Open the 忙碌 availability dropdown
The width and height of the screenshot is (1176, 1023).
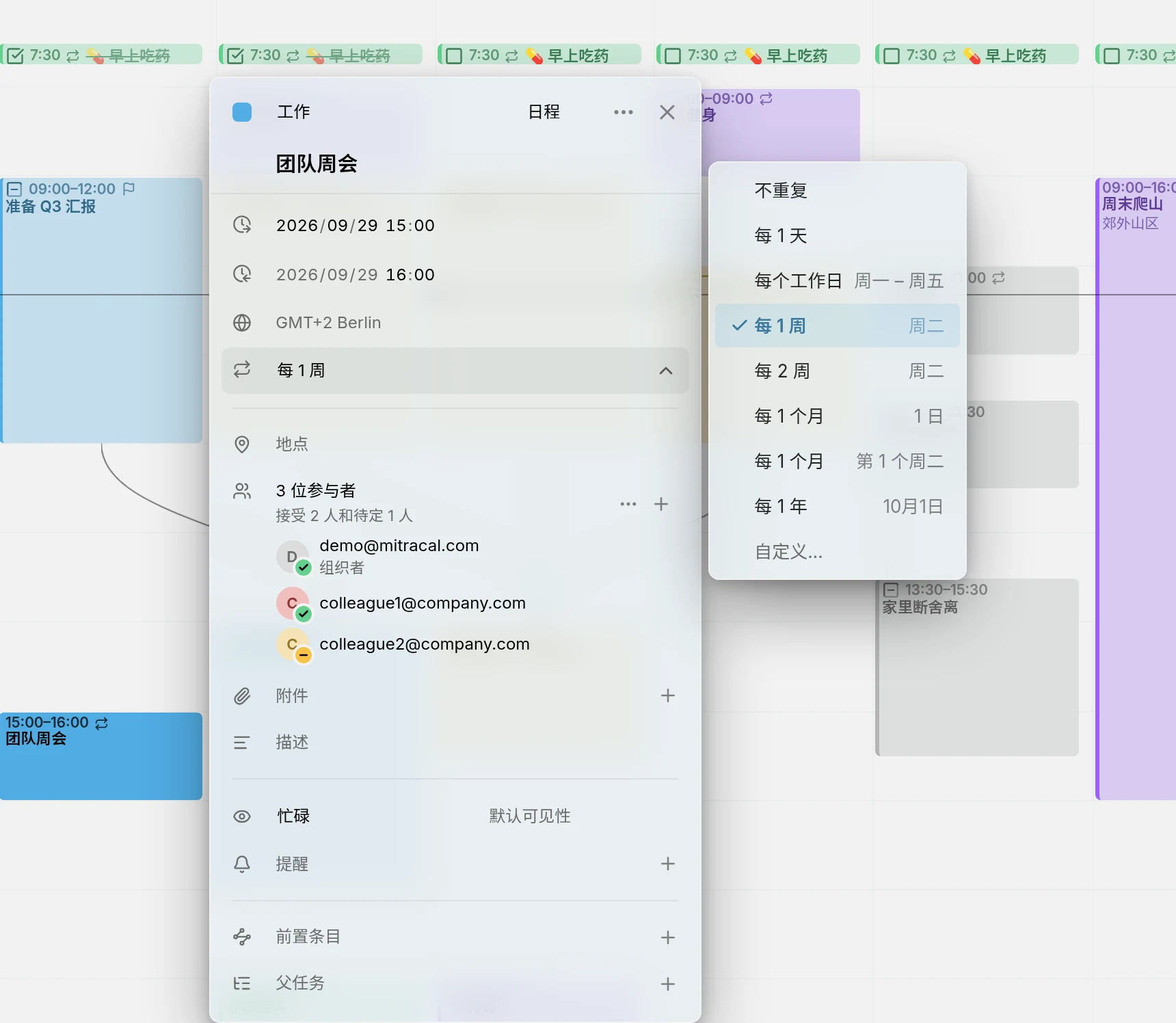(293, 816)
